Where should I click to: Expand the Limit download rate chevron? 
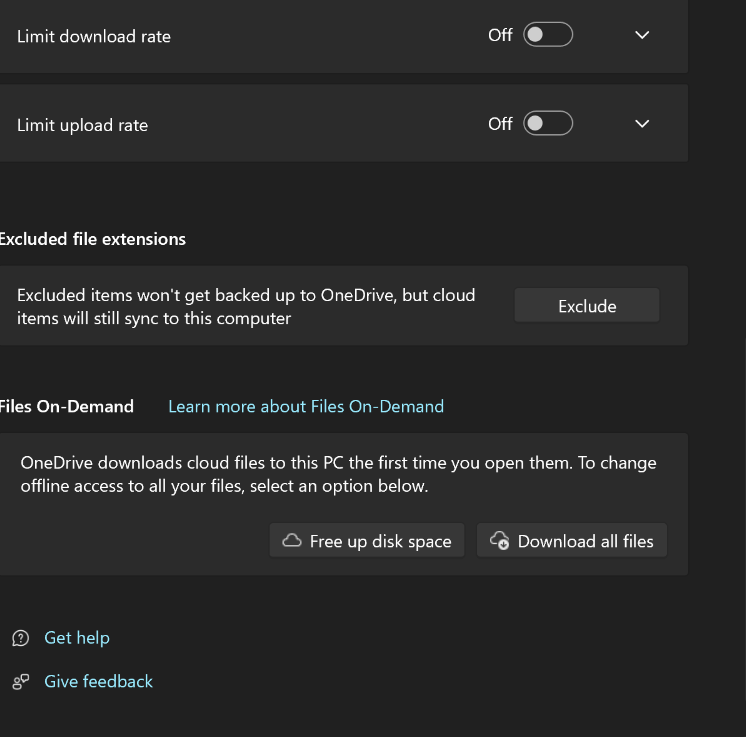[642, 35]
